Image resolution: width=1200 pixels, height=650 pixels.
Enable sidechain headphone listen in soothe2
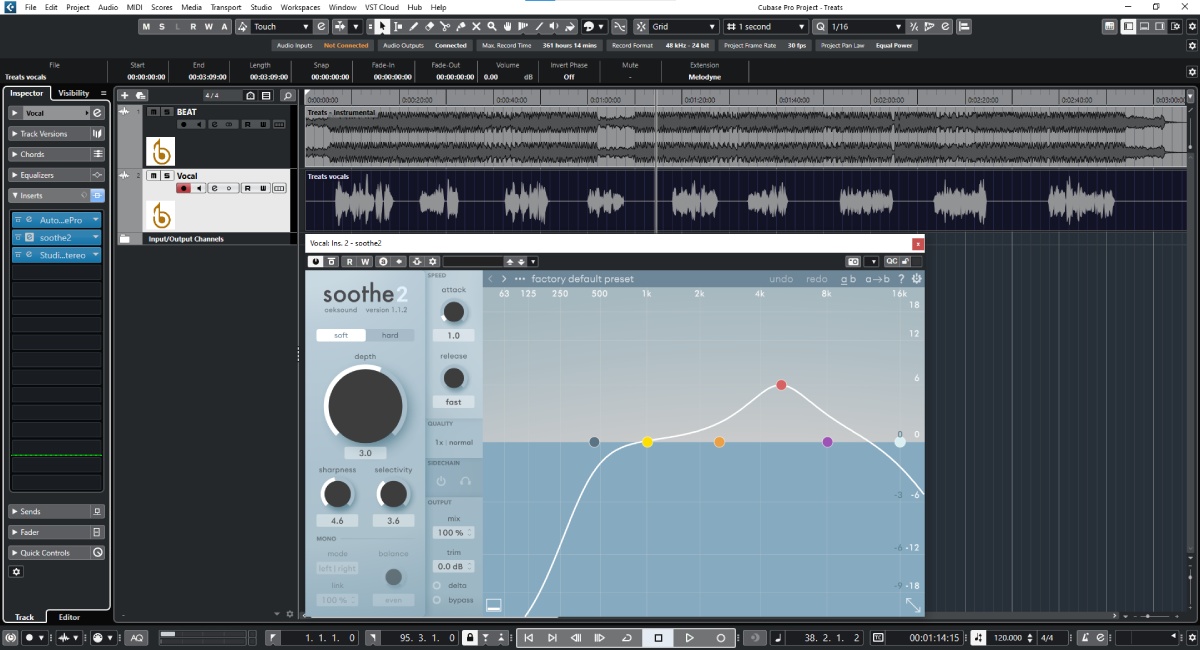[466, 481]
